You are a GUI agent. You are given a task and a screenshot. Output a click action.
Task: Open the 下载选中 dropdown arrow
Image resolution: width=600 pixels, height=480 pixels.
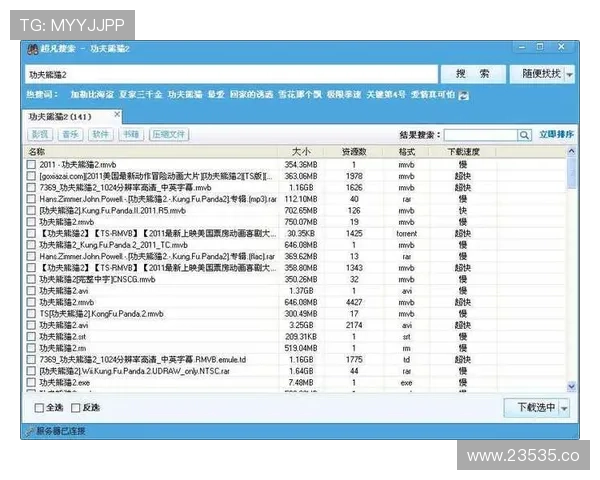pyautogui.click(x=564, y=408)
